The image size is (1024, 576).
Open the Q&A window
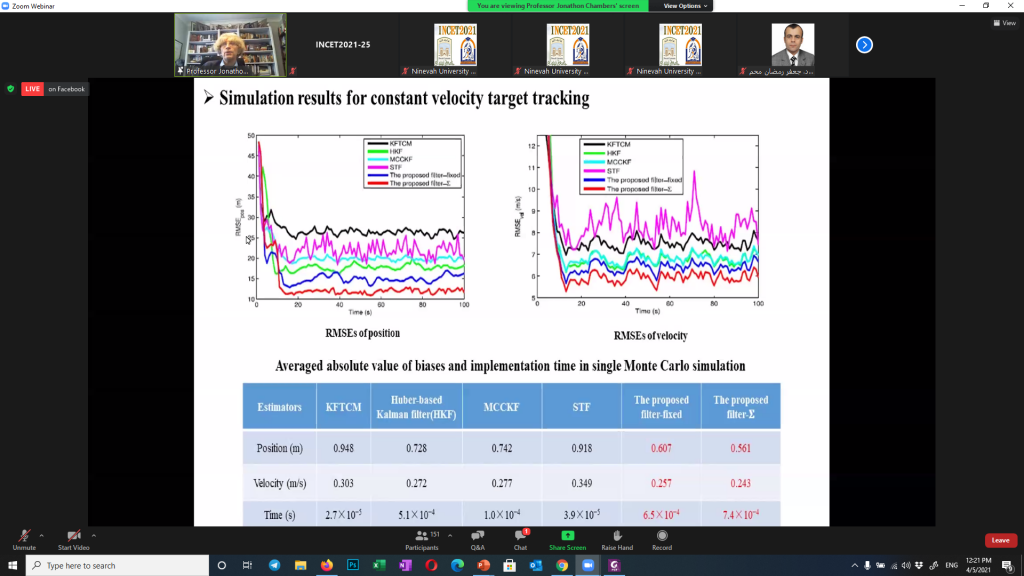(477, 539)
